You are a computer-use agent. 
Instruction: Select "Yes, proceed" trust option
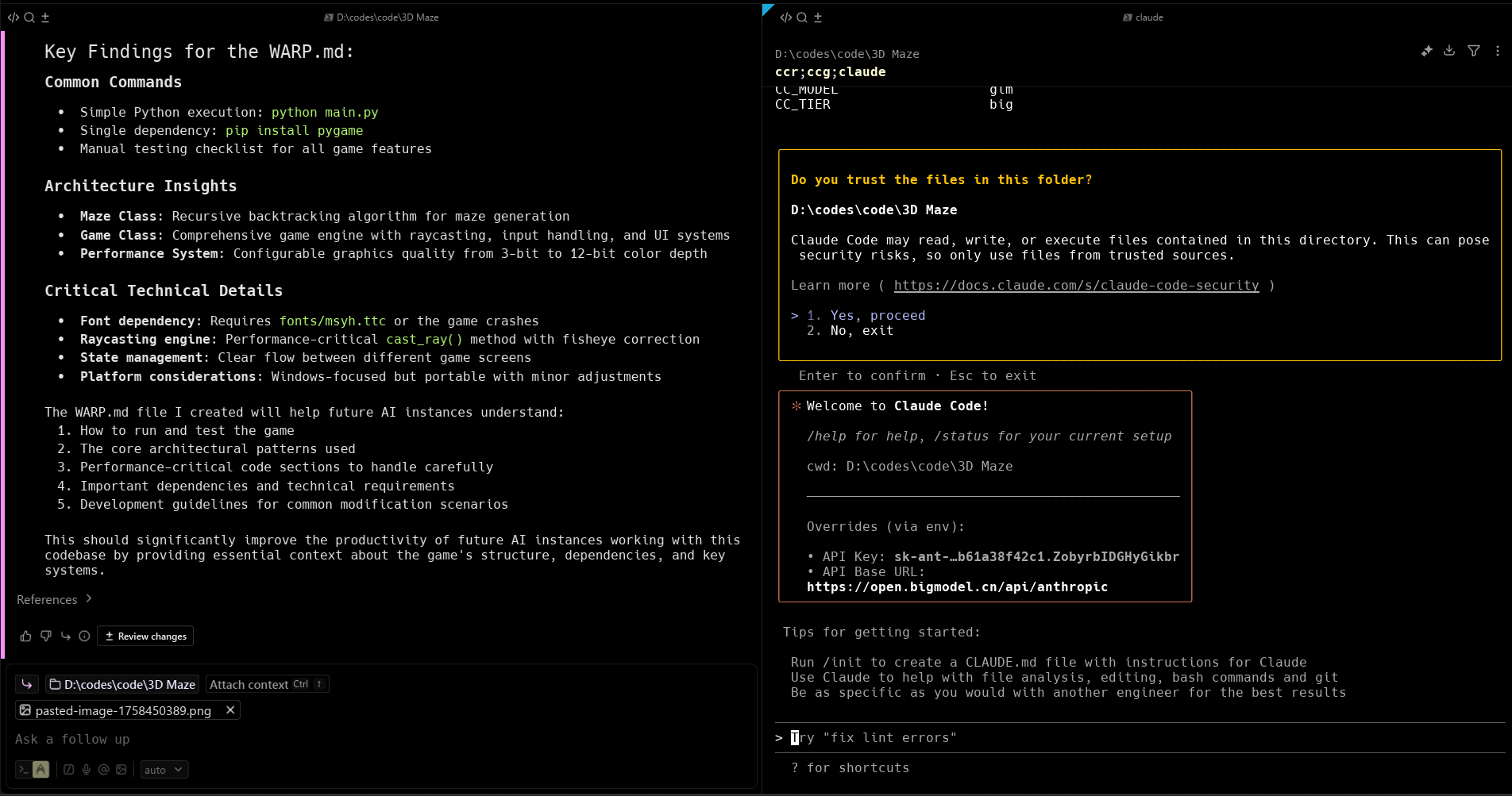tap(877, 316)
